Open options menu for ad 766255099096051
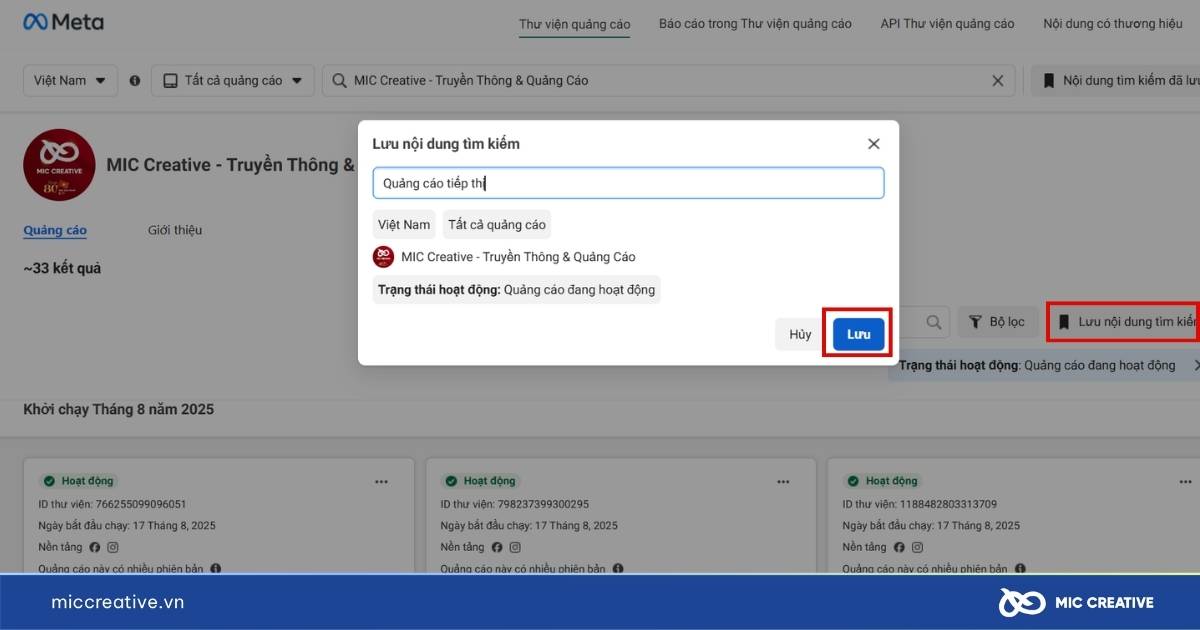This screenshot has width=1200, height=630. click(381, 481)
